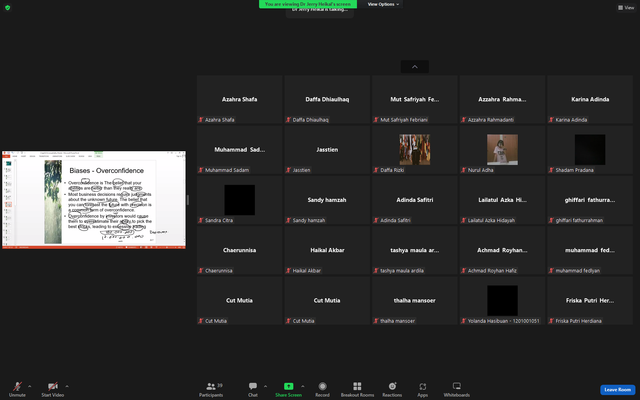Select Yolanda Hasibuan's video tile
The width and height of the screenshot is (640, 400).
502,300
